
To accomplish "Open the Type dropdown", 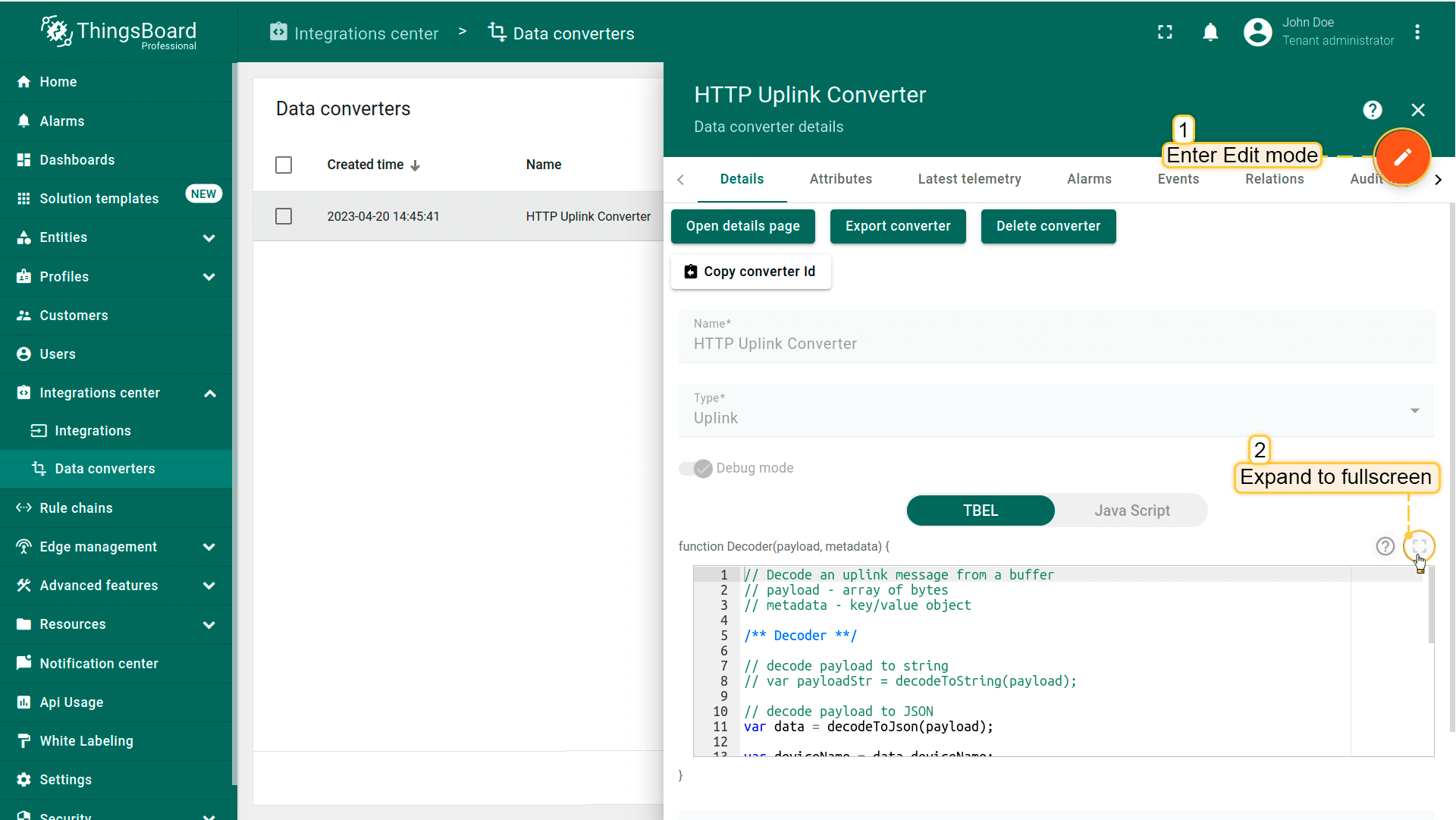I will [x=1056, y=410].
